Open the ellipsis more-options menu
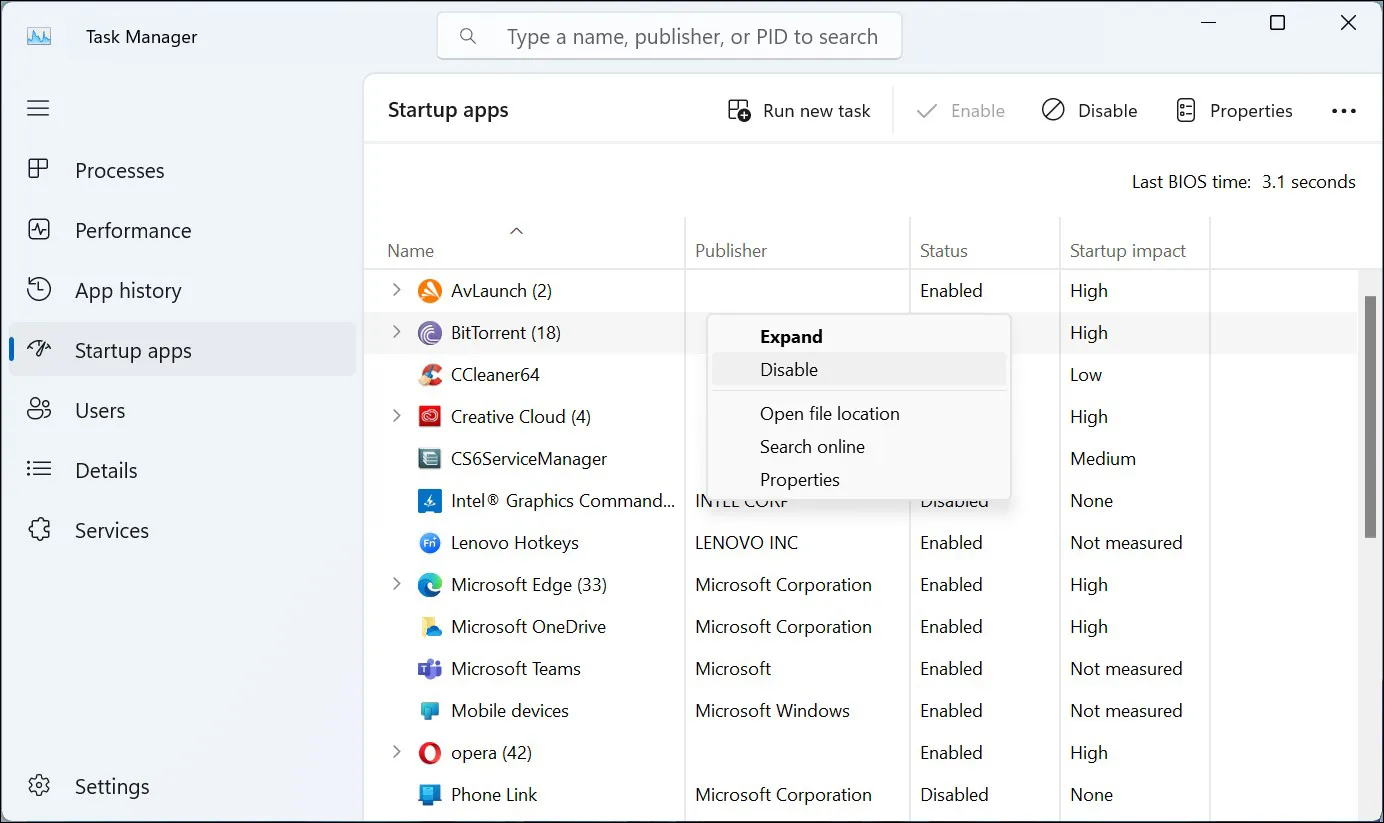Image resolution: width=1384 pixels, height=823 pixels. [1344, 110]
